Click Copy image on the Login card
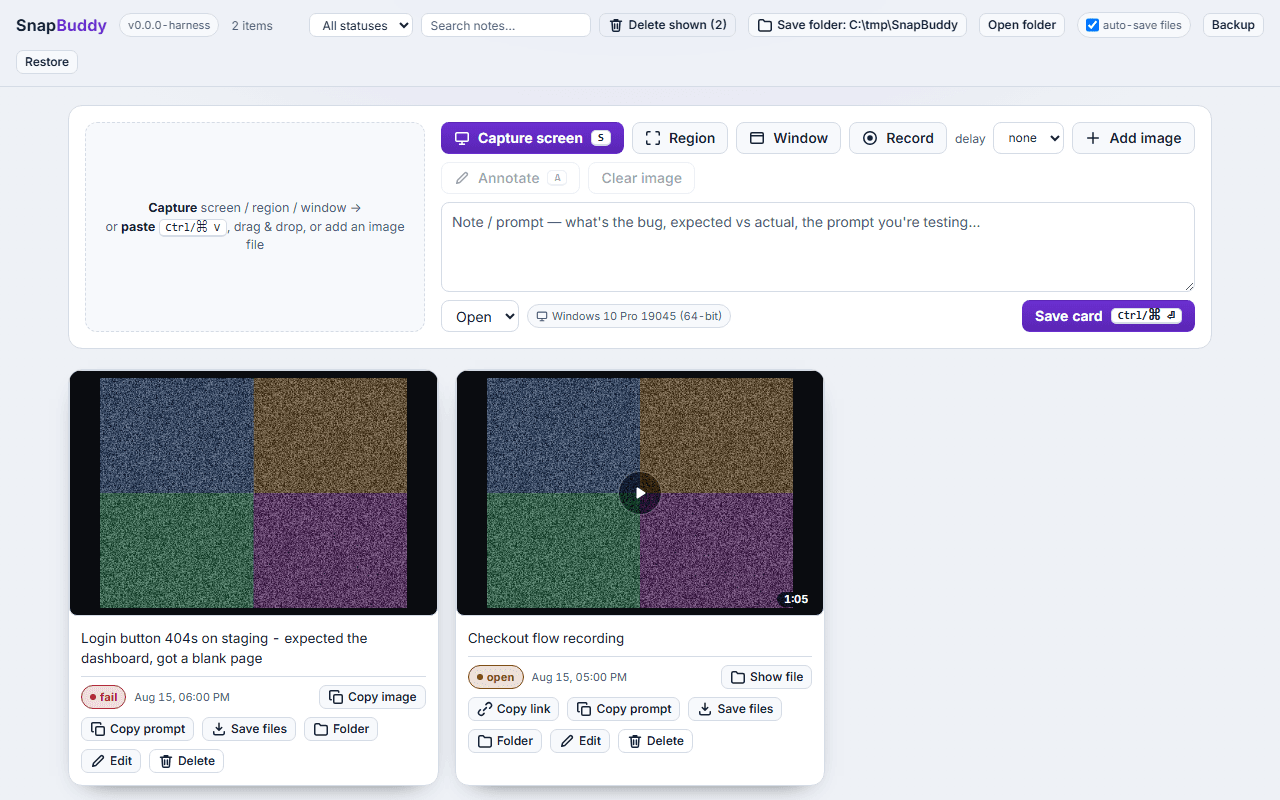The image size is (1280, 800). click(373, 697)
